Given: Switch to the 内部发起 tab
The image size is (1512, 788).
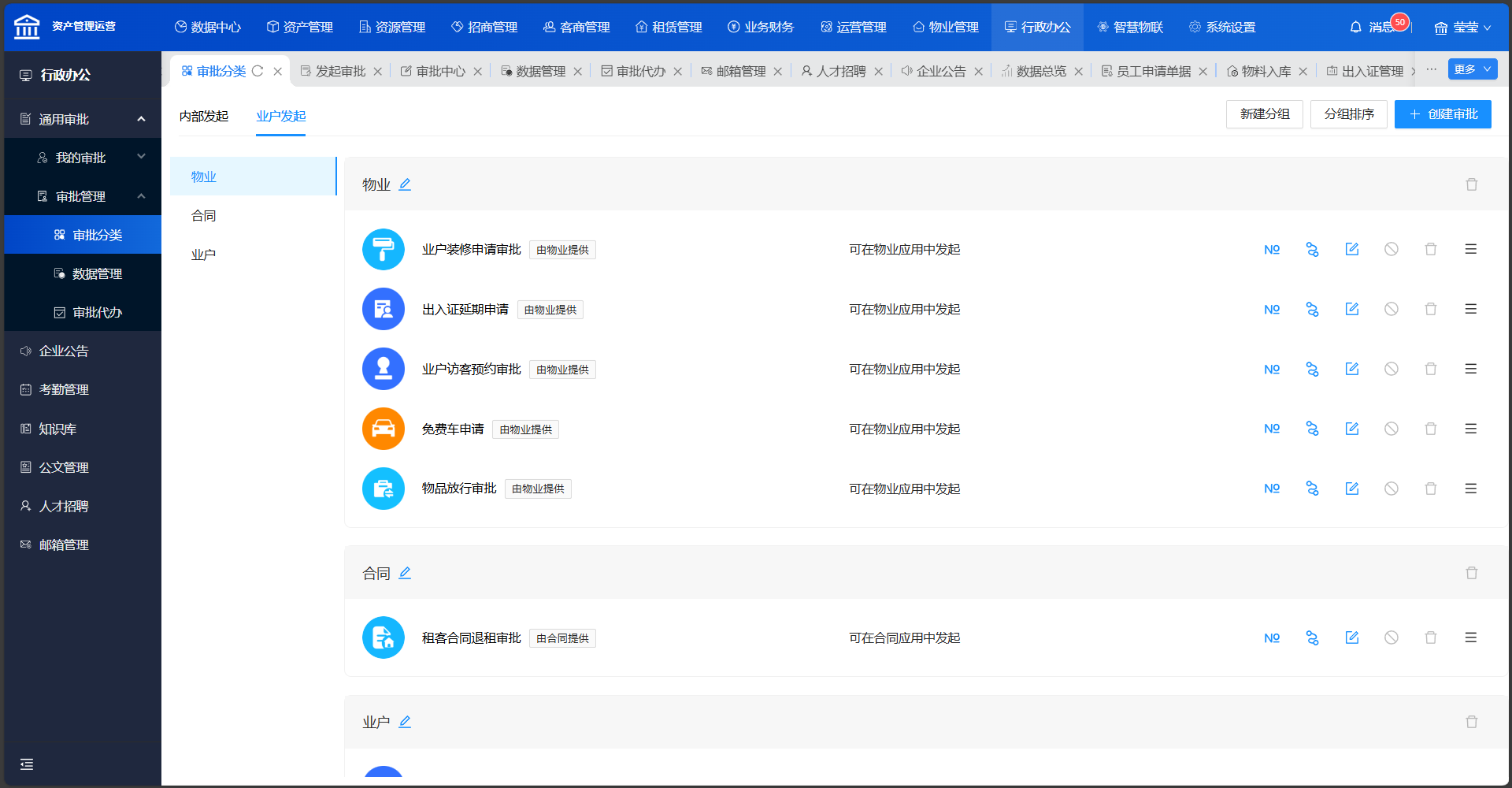Looking at the screenshot, I should pyautogui.click(x=204, y=116).
